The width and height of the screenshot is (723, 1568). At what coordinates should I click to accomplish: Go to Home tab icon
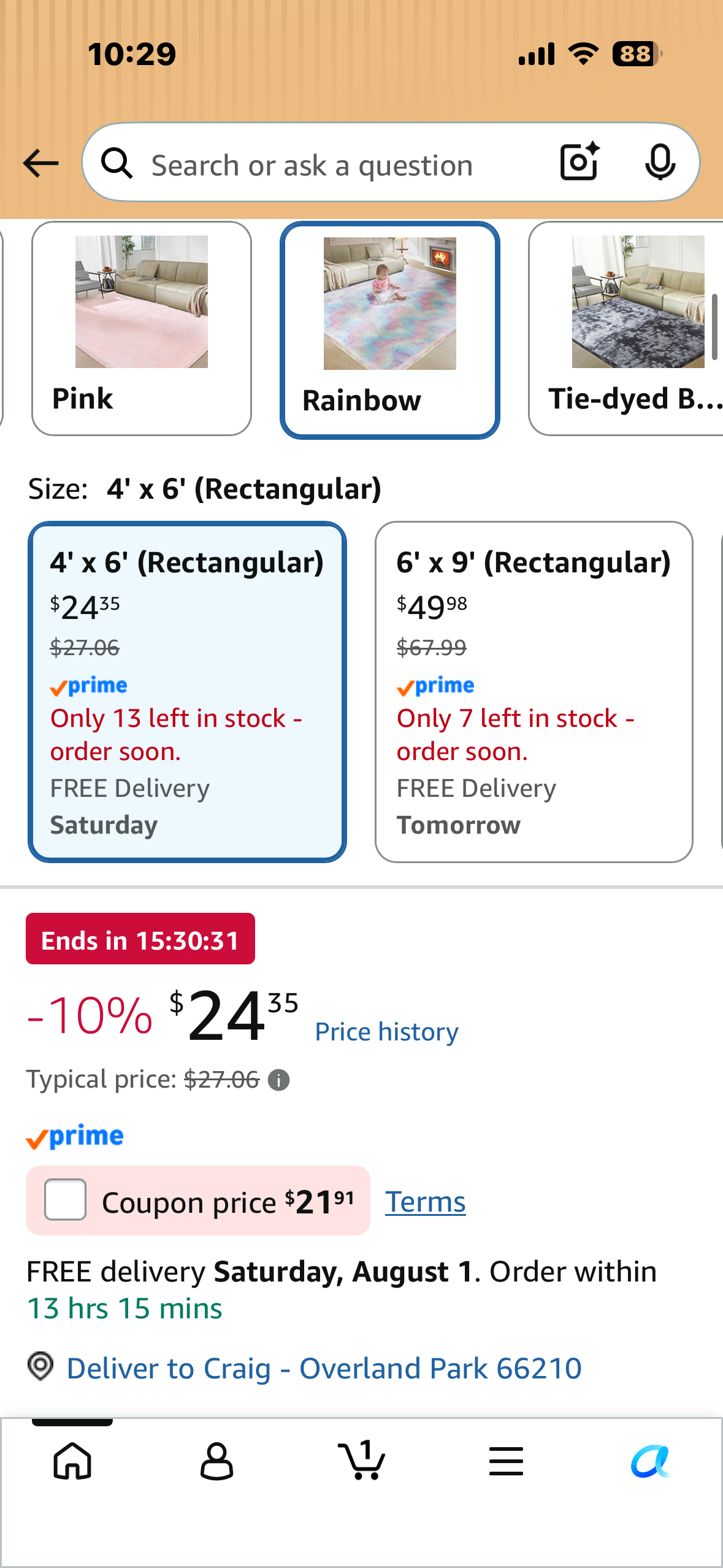[x=72, y=1461]
